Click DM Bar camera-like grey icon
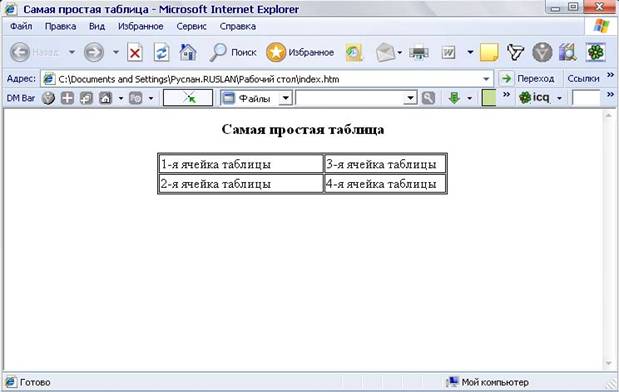Image resolution: width=619 pixels, height=392 pixels. [x=135, y=98]
